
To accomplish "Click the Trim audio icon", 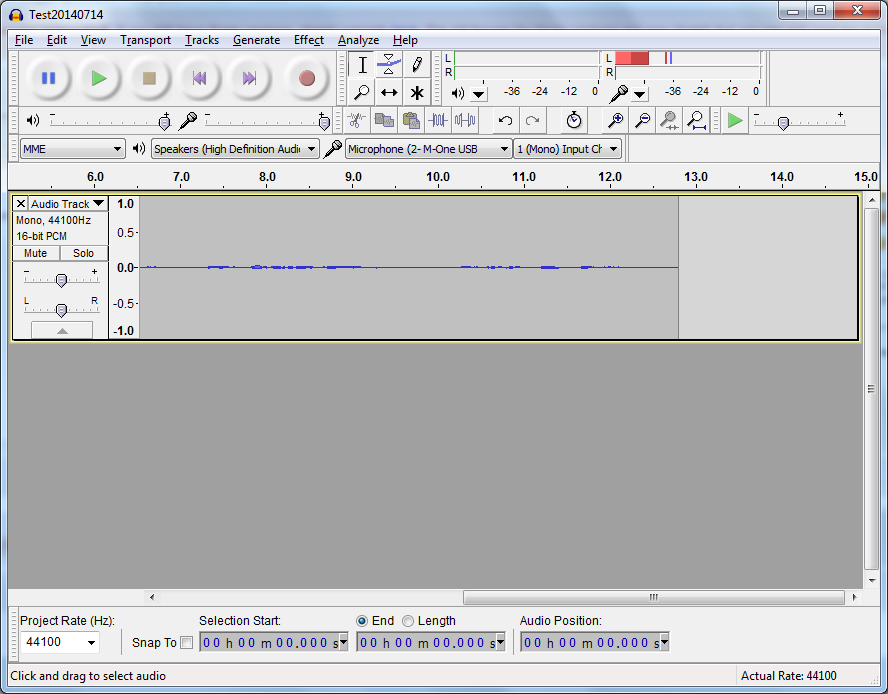I will 438,120.
